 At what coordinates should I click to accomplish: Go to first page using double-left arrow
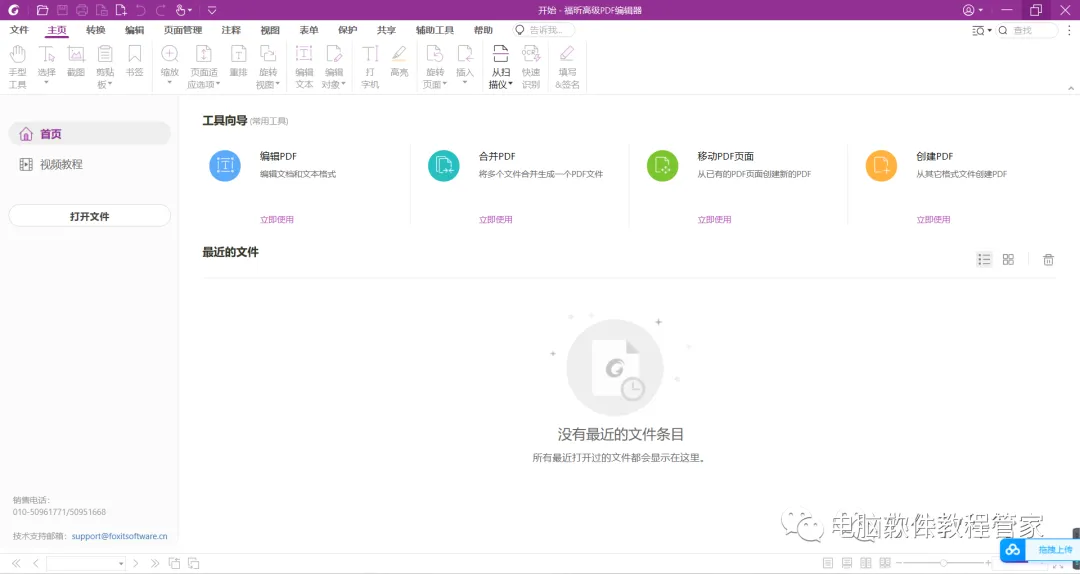coord(17,563)
